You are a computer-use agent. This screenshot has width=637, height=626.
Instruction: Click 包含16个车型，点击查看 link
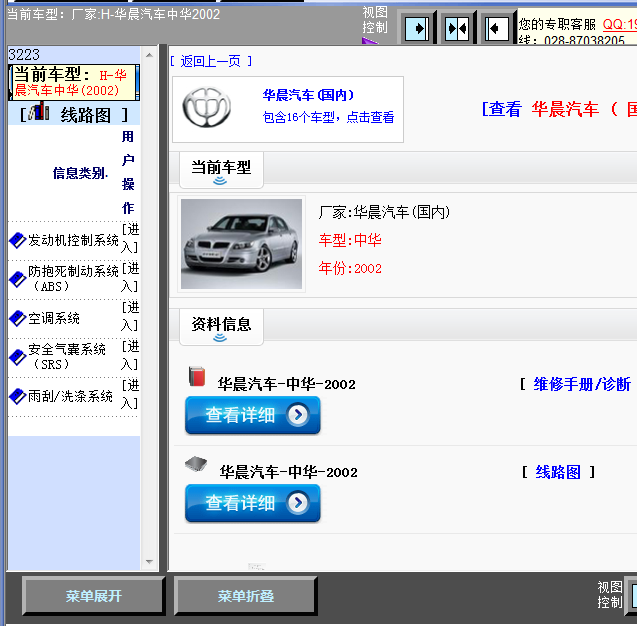click(328, 117)
